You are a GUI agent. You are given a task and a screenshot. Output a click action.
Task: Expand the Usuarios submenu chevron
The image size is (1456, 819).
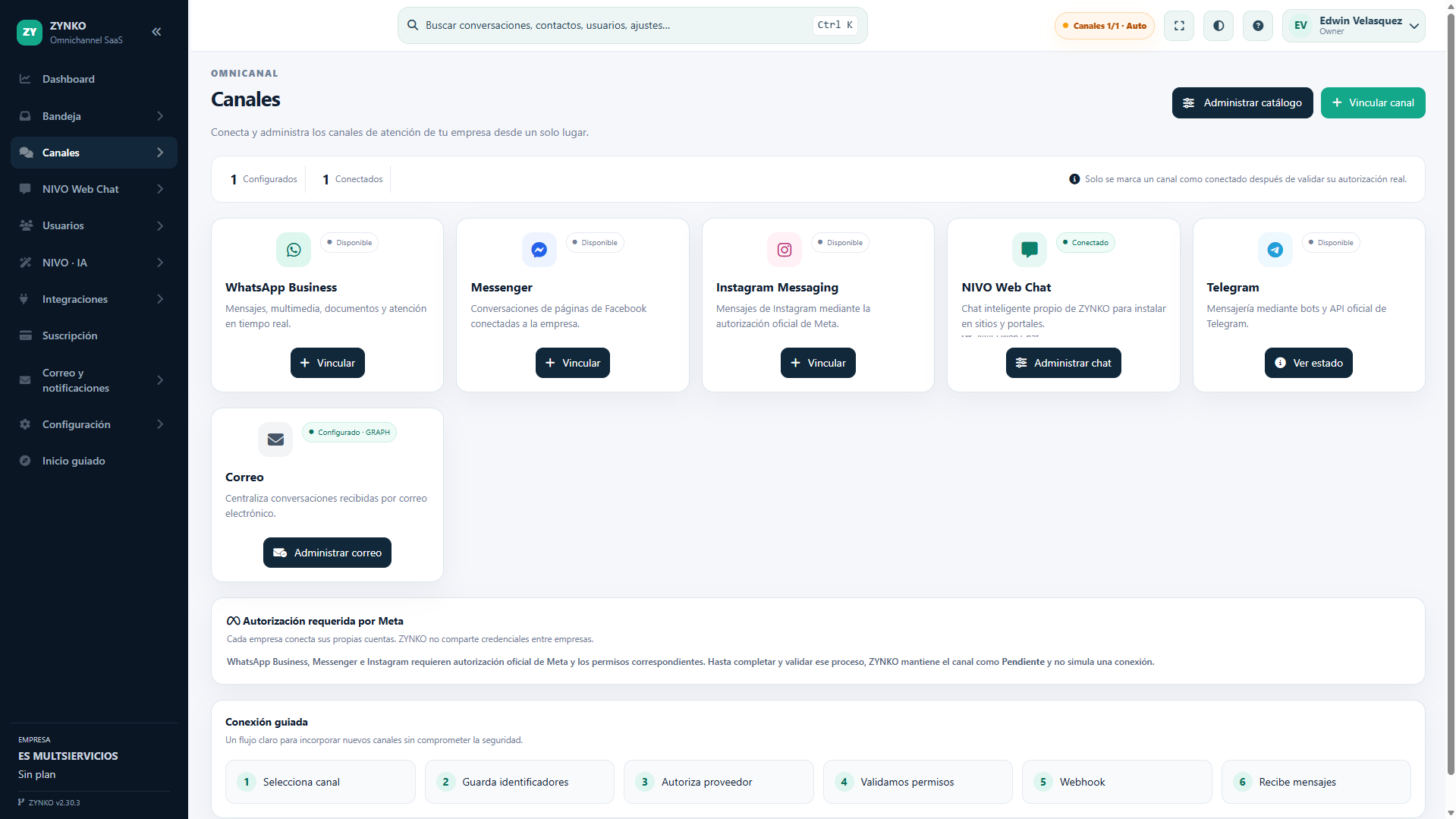point(160,225)
